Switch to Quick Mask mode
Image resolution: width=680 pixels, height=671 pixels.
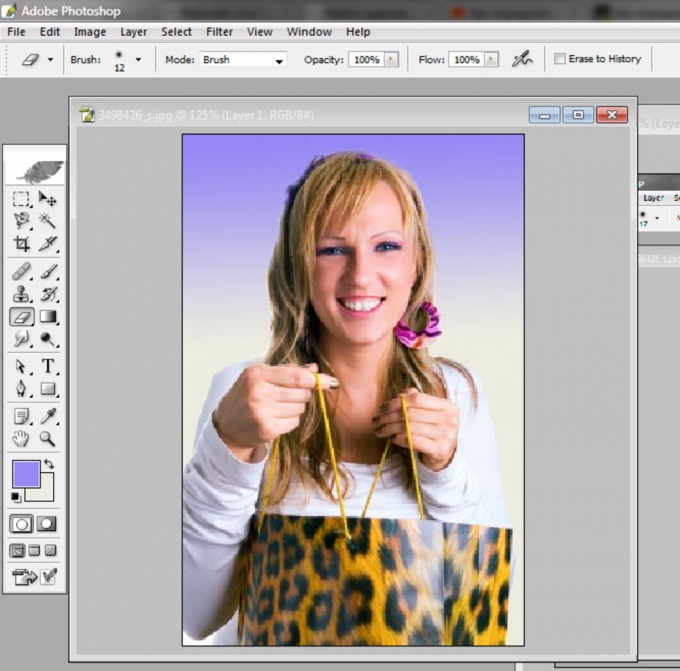point(47,524)
